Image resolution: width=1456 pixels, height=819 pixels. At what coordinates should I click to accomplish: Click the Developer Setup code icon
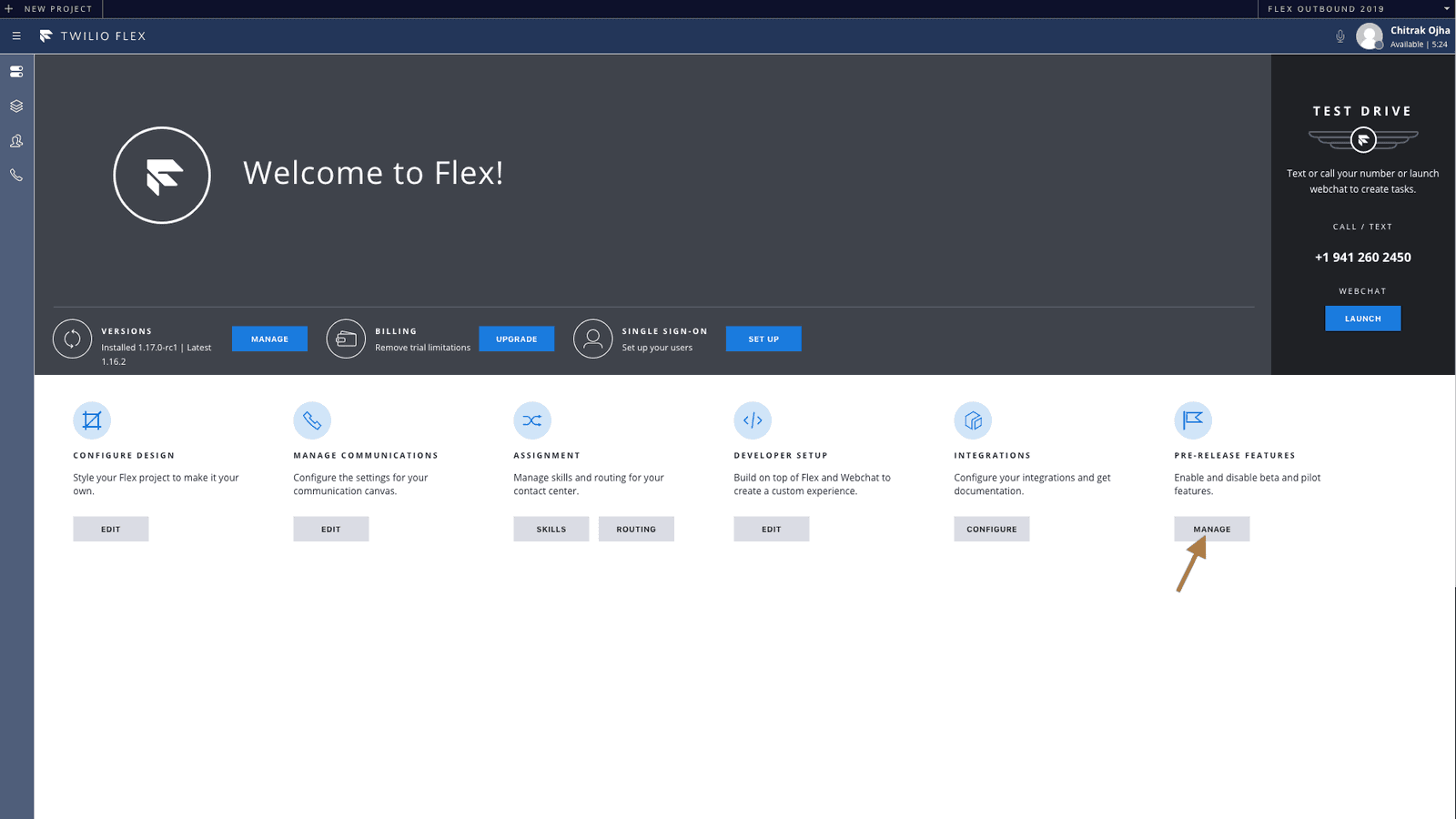coord(753,420)
